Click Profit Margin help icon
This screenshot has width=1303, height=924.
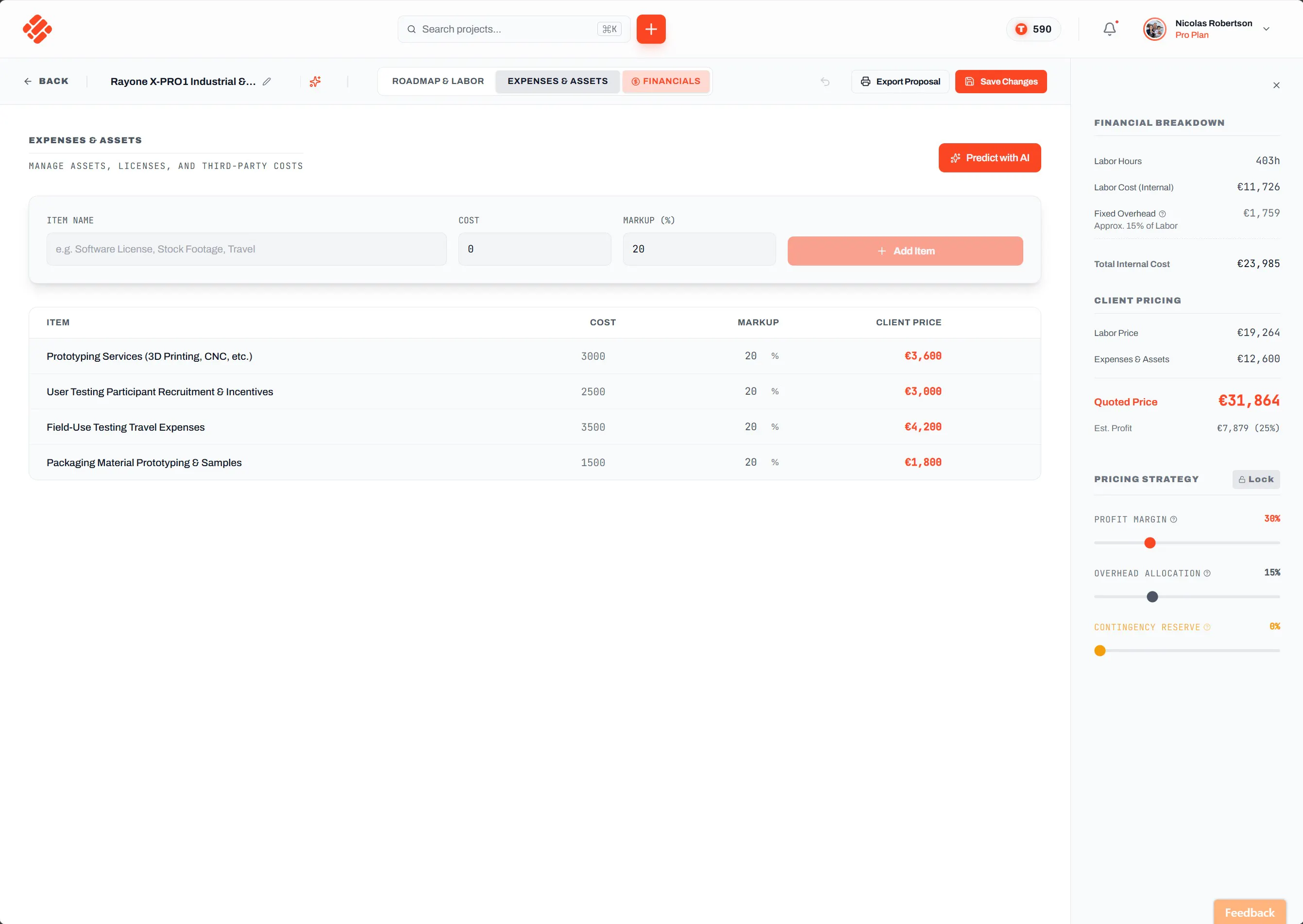[x=1173, y=520]
